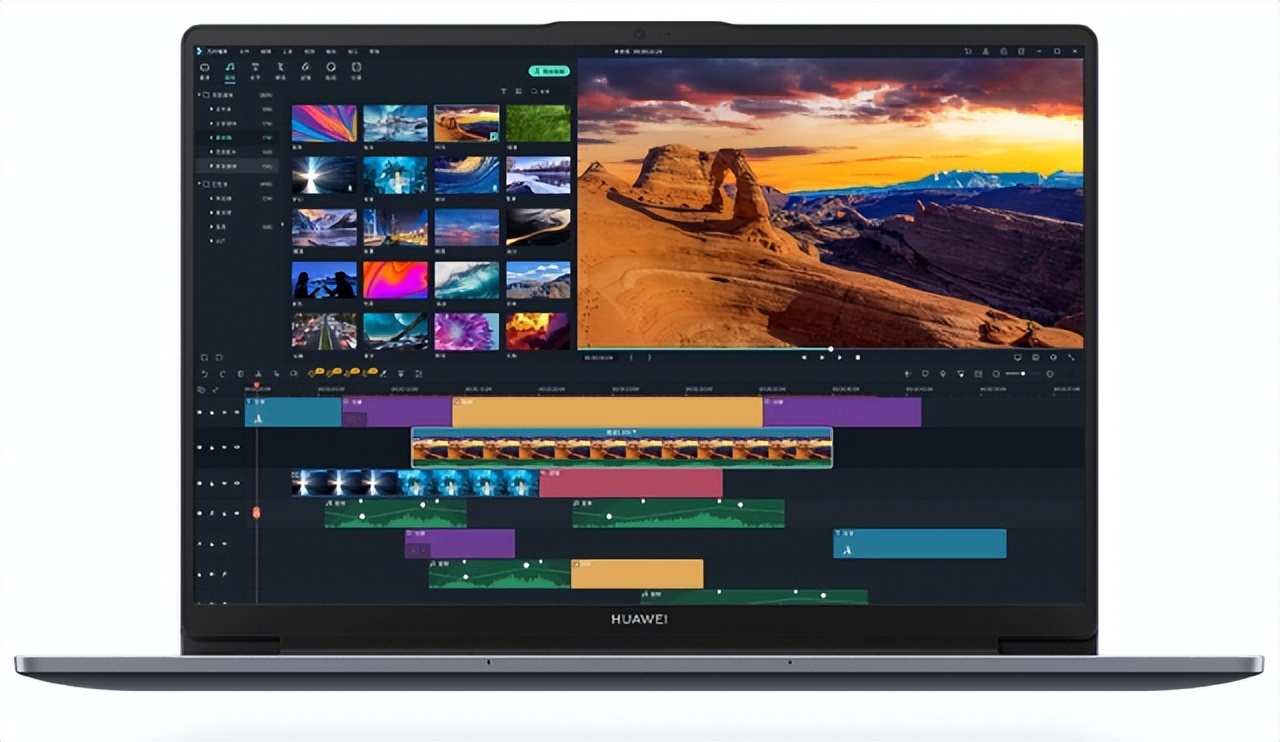Viewport: 1280px width, 742px height.
Task: Click the grid view icon beside search
Action: pos(518,91)
